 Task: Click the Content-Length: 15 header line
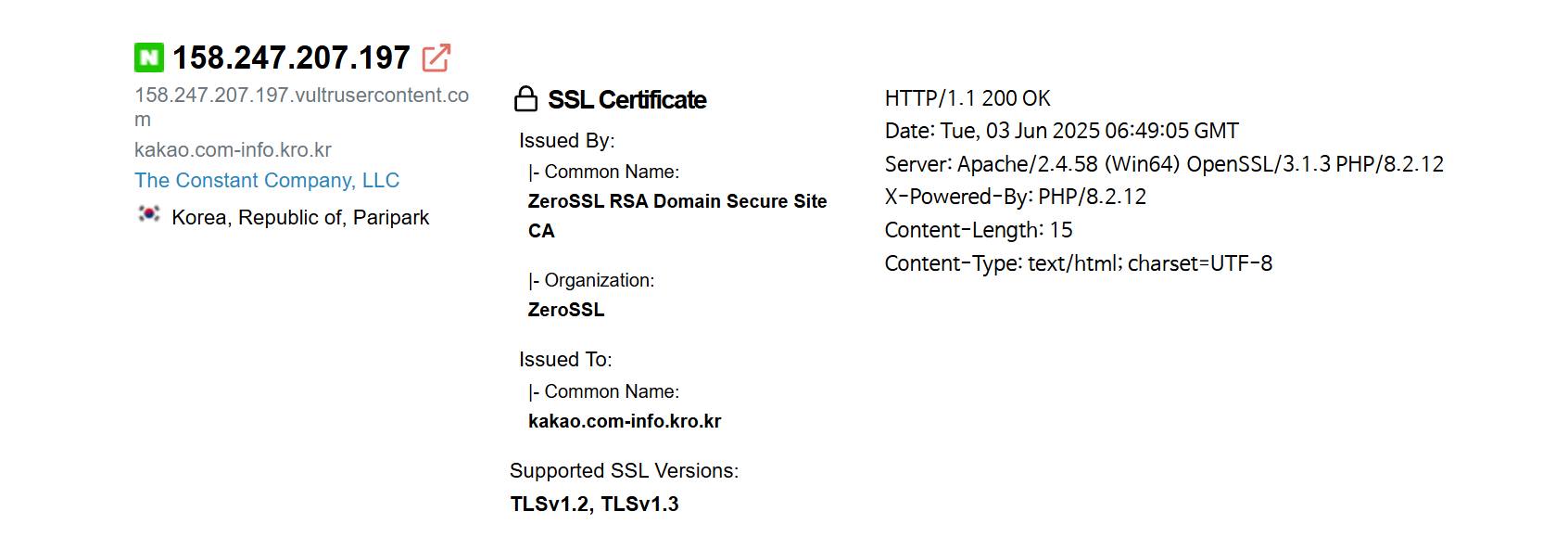tap(978, 230)
